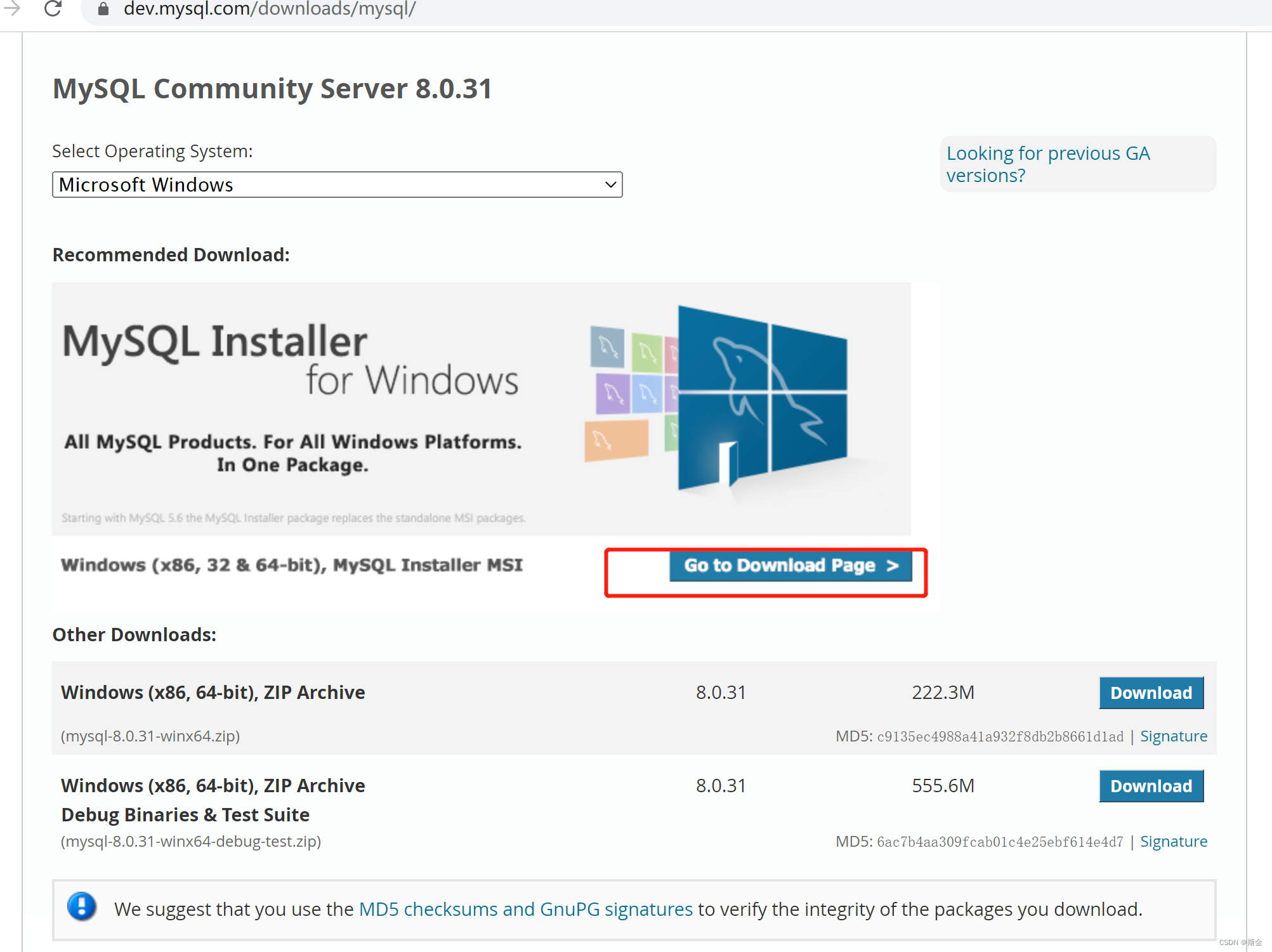The width and height of the screenshot is (1272, 952).
Task: Select the dev.mysql.com URL text
Action: (270, 9)
